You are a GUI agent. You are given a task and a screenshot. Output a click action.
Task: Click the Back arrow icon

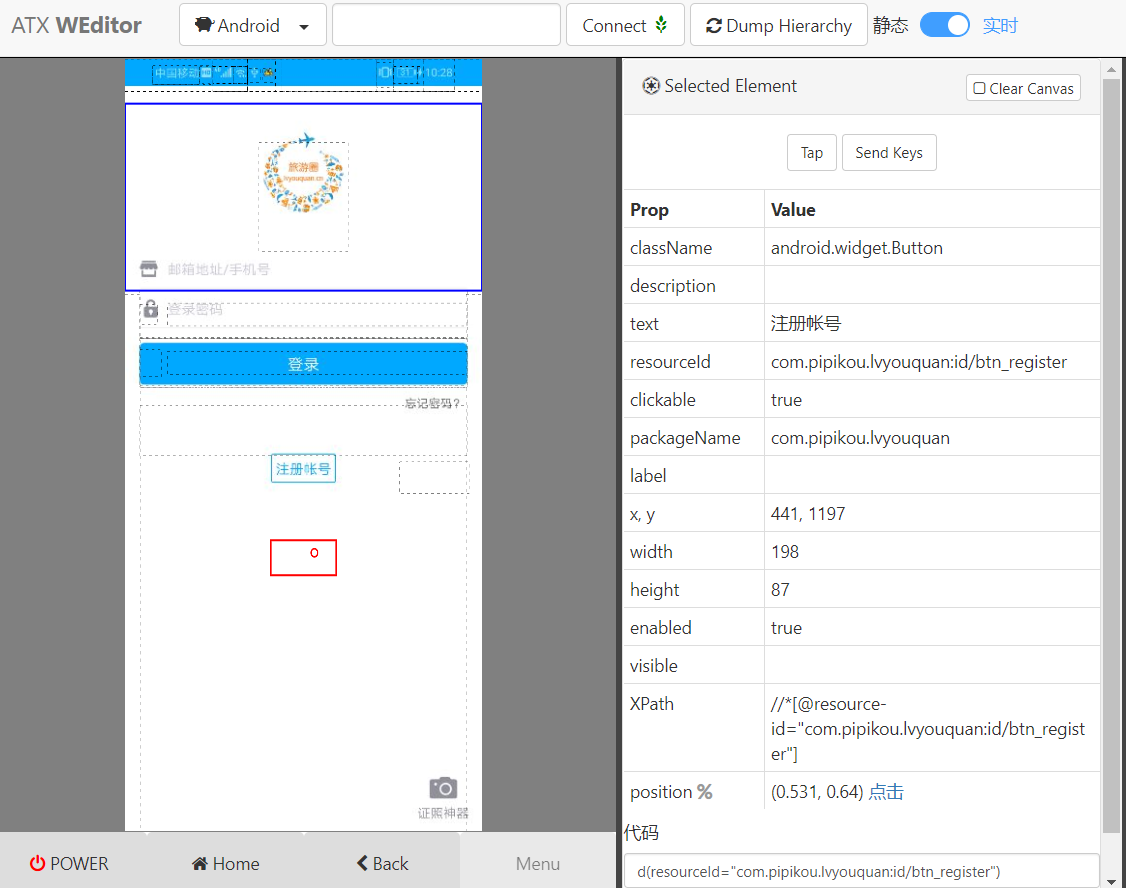click(362, 863)
